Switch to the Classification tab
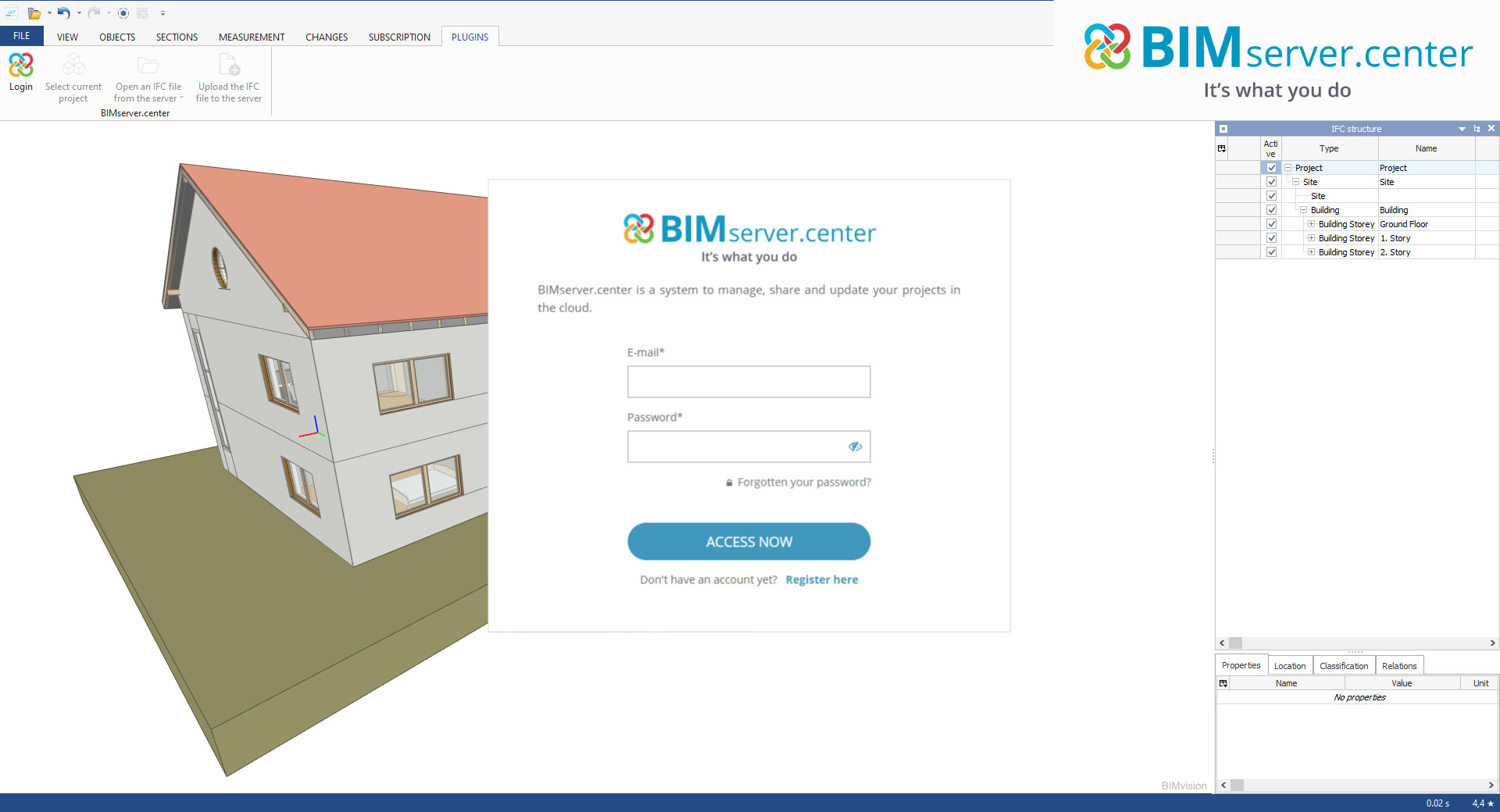The image size is (1500, 812). tap(1344, 666)
